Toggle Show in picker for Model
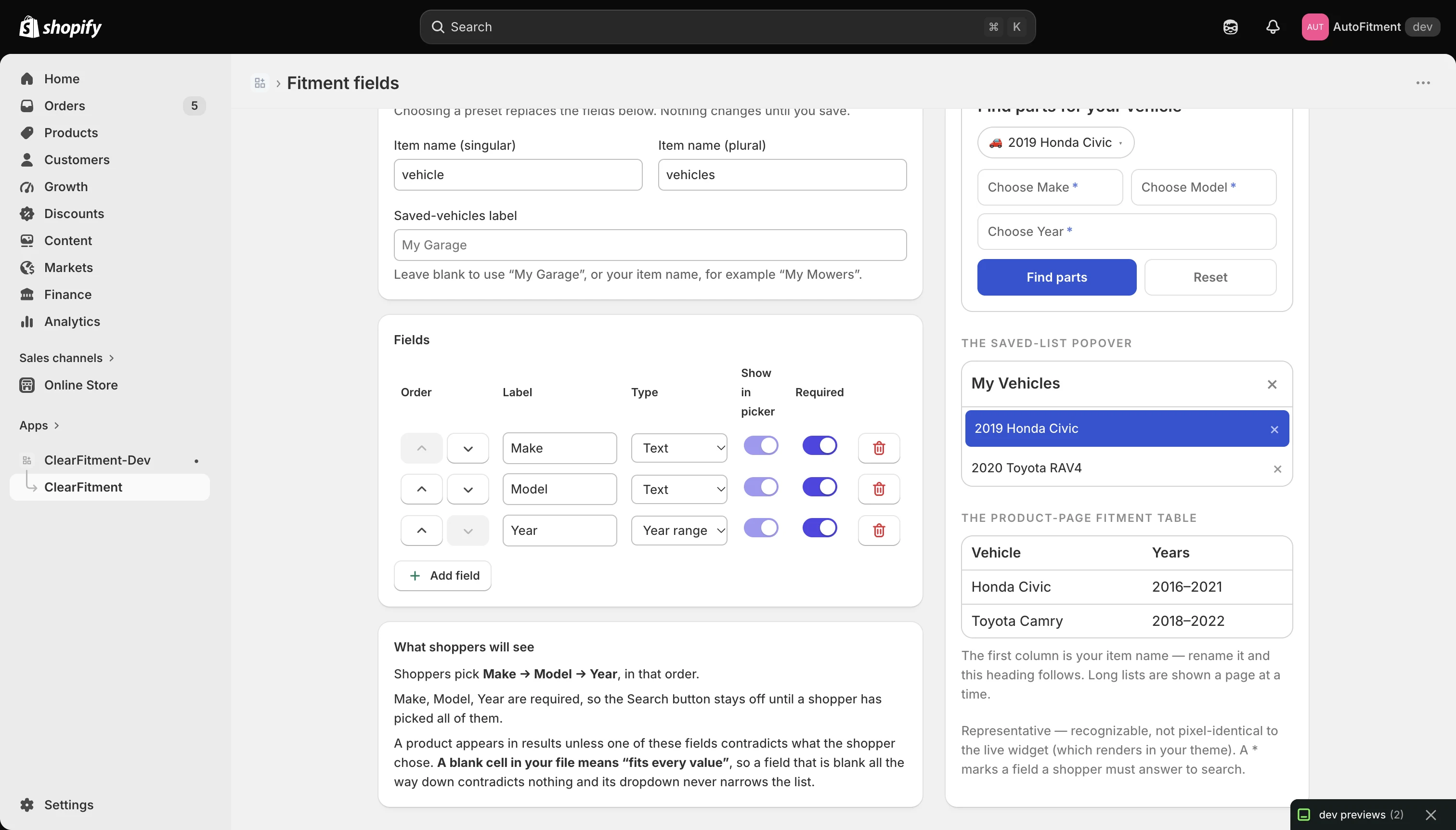The height and width of the screenshot is (830, 1456). [760, 487]
